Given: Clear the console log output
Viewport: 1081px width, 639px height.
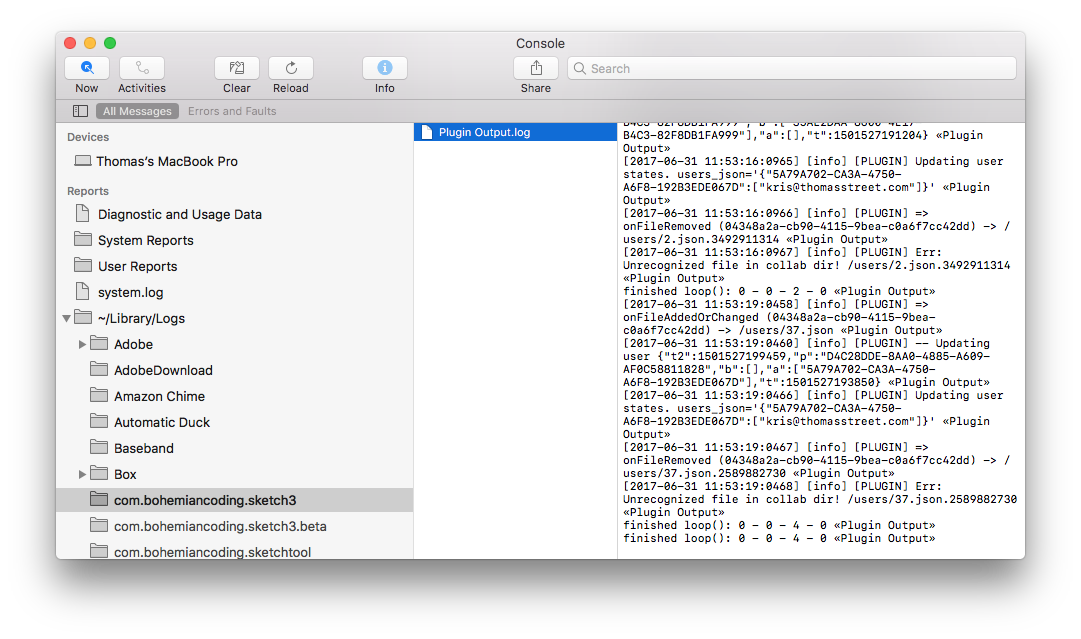Looking at the screenshot, I should 237,68.
